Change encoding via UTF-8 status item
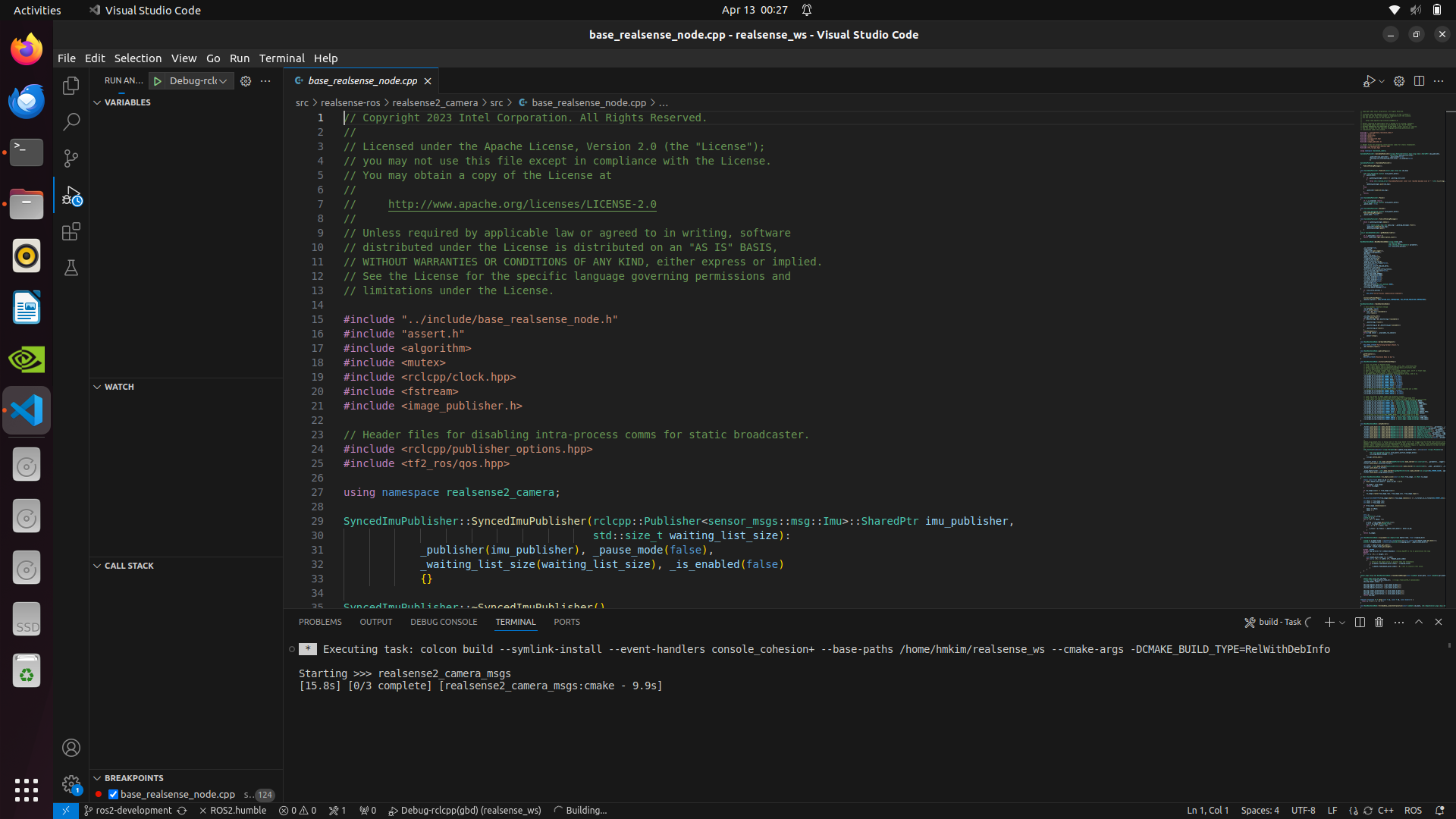1456x819 pixels. 1303,811
